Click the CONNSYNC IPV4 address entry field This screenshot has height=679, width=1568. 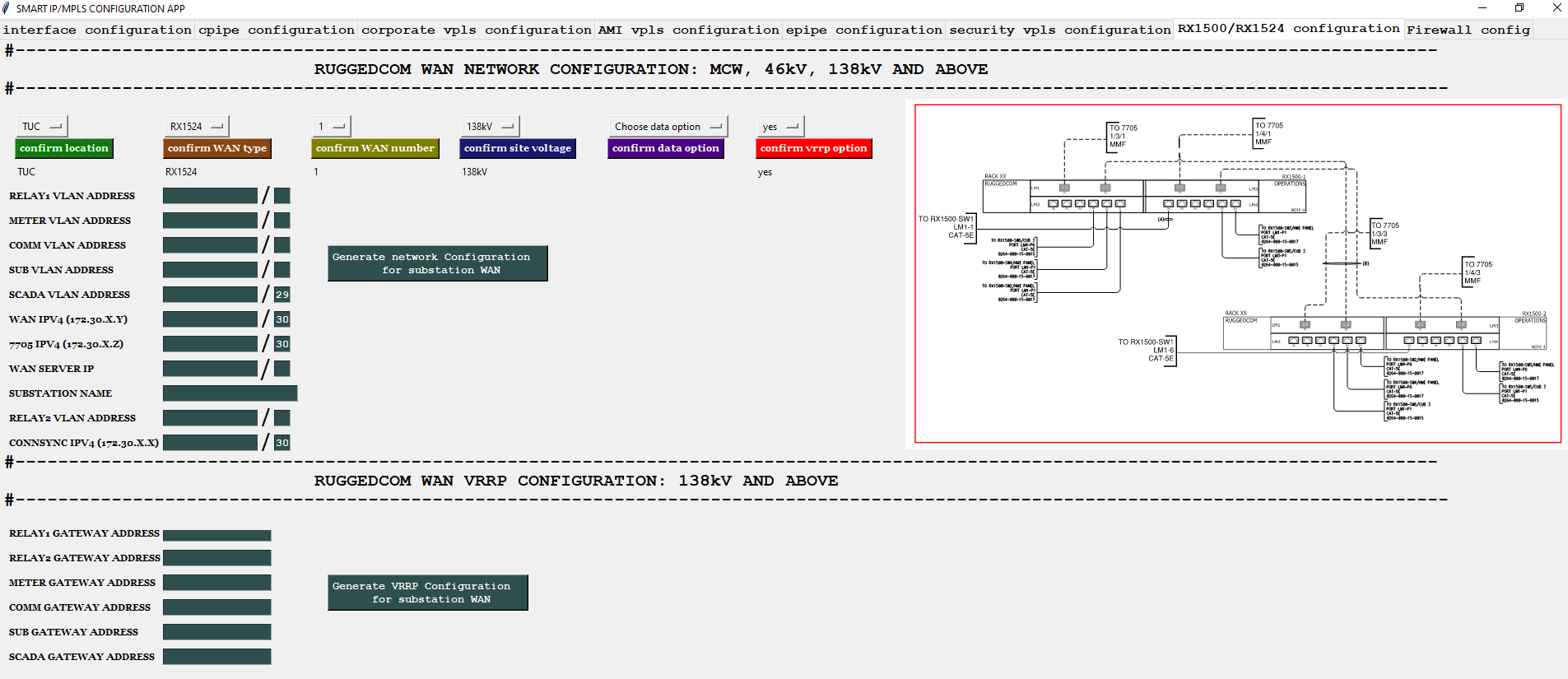pos(211,443)
